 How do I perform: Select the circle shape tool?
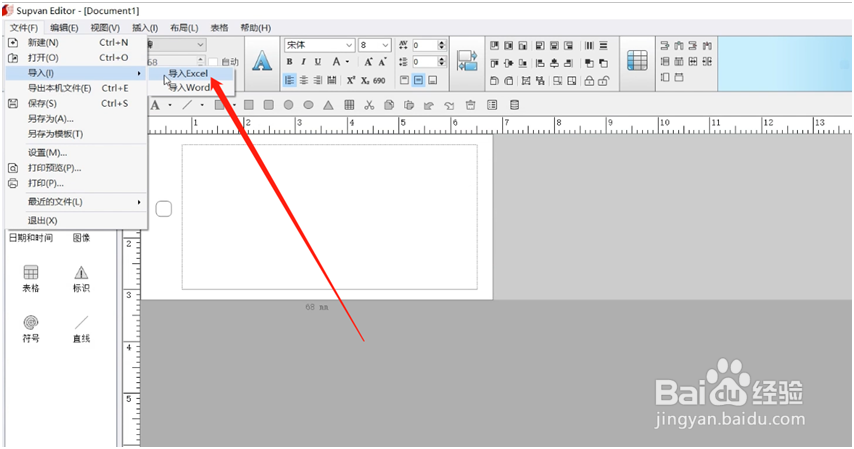289,105
